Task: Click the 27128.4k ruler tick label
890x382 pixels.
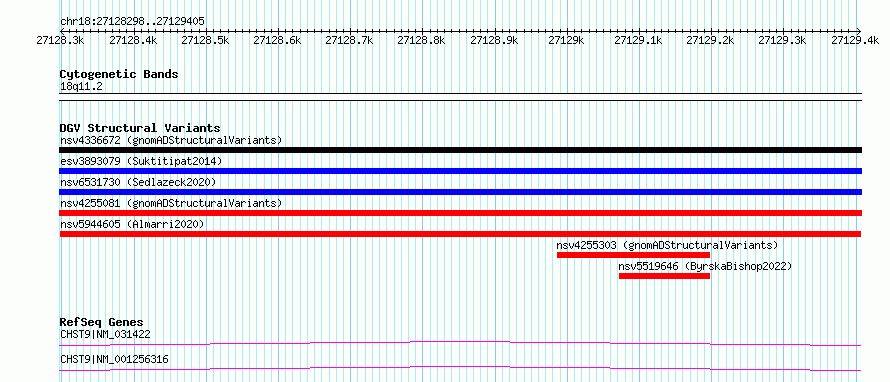Action: pyautogui.click(x=133, y=40)
